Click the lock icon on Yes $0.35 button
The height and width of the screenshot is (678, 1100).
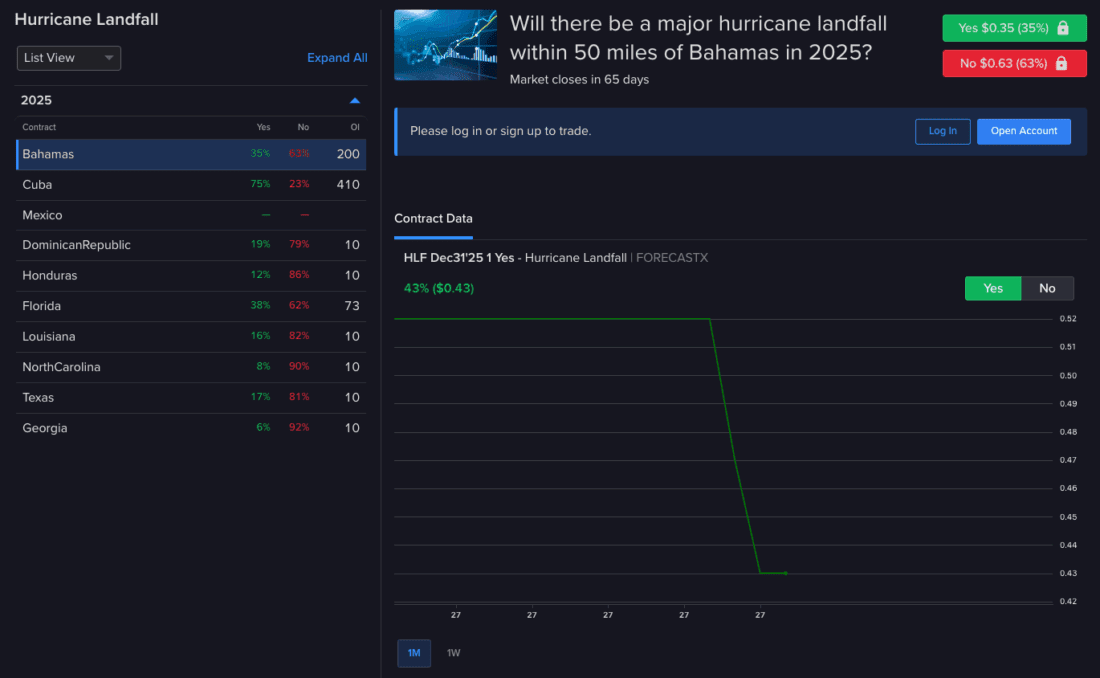pyautogui.click(x=1062, y=28)
